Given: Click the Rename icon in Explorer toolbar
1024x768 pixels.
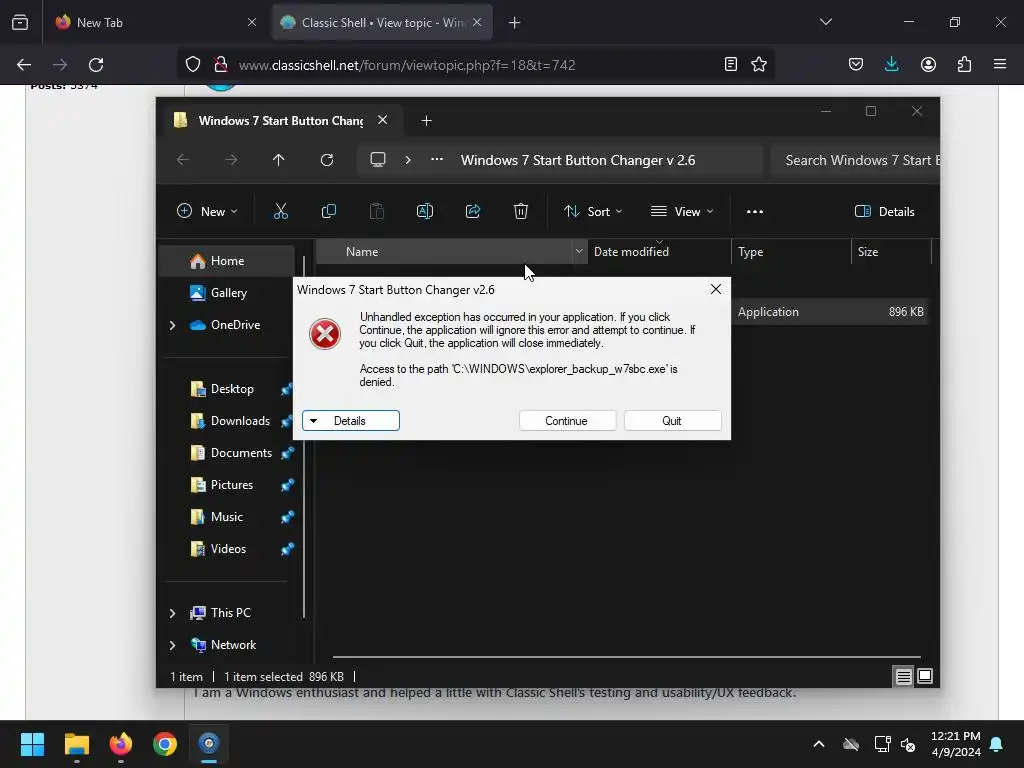Looking at the screenshot, I should [424, 212].
